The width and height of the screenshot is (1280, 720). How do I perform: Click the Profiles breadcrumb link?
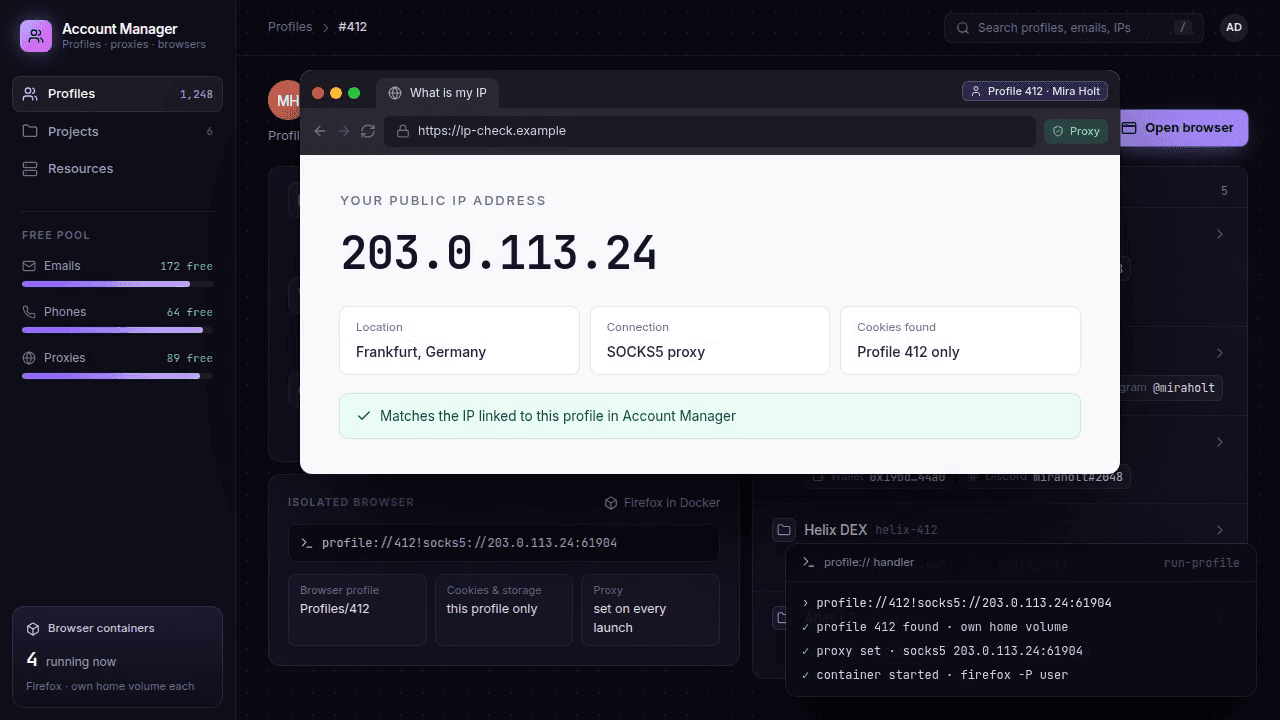[290, 27]
